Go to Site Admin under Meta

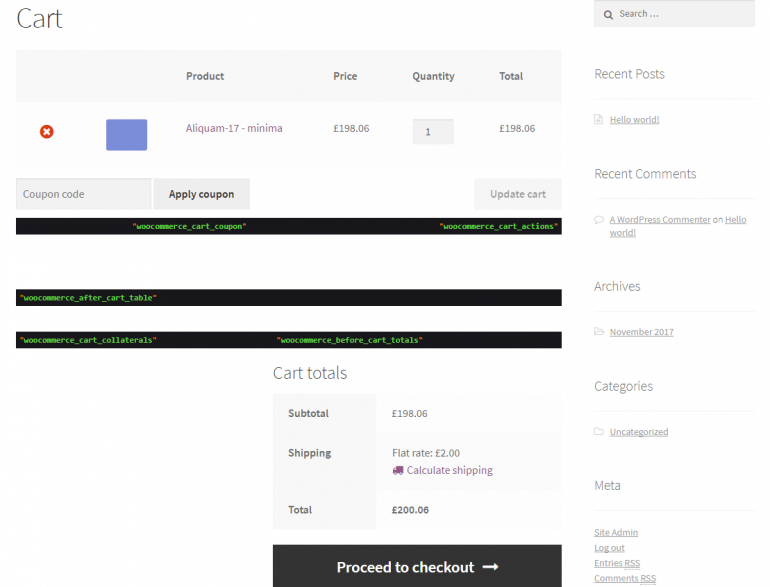(615, 533)
